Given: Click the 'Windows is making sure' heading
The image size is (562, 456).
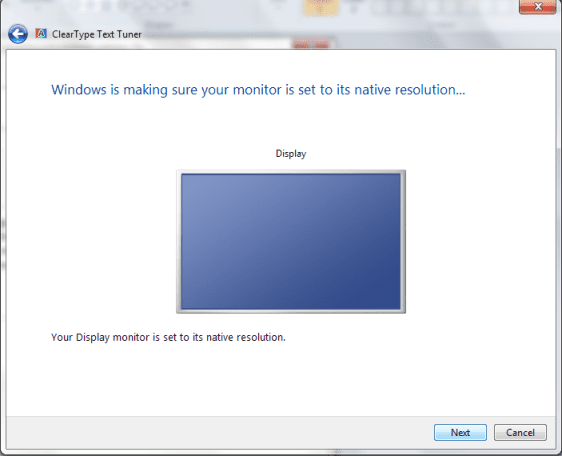Looking at the screenshot, I should pos(258,90).
